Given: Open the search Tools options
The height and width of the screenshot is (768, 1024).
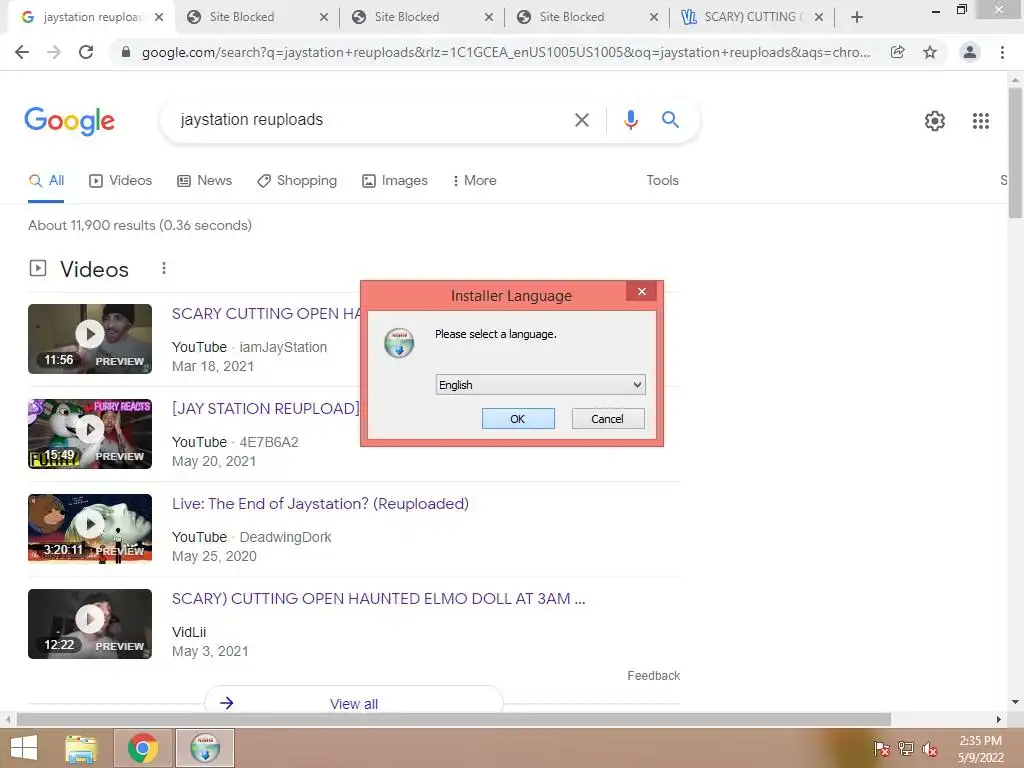Looking at the screenshot, I should click(662, 180).
